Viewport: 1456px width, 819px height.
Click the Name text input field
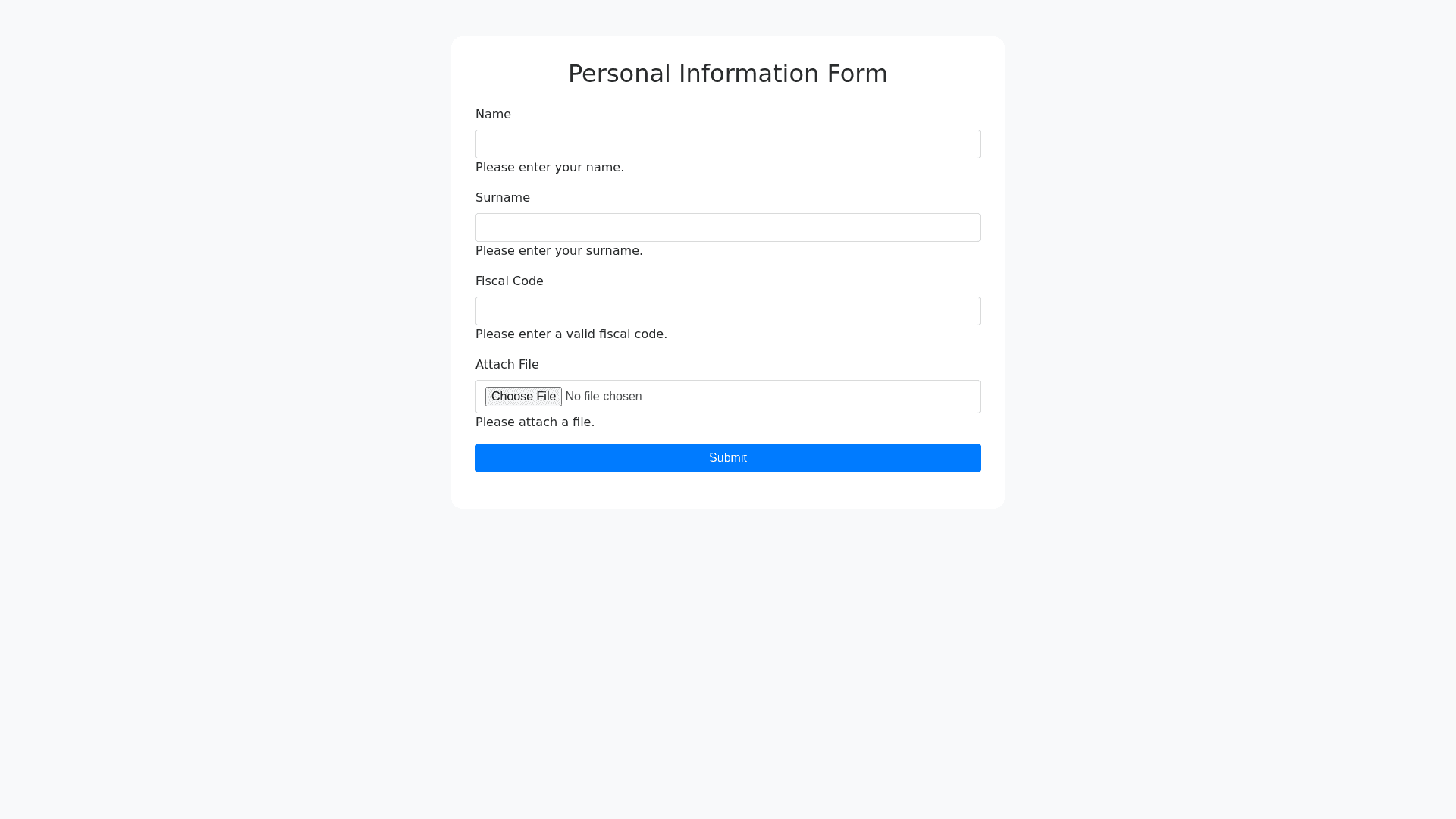pyautogui.click(x=728, y=144)
